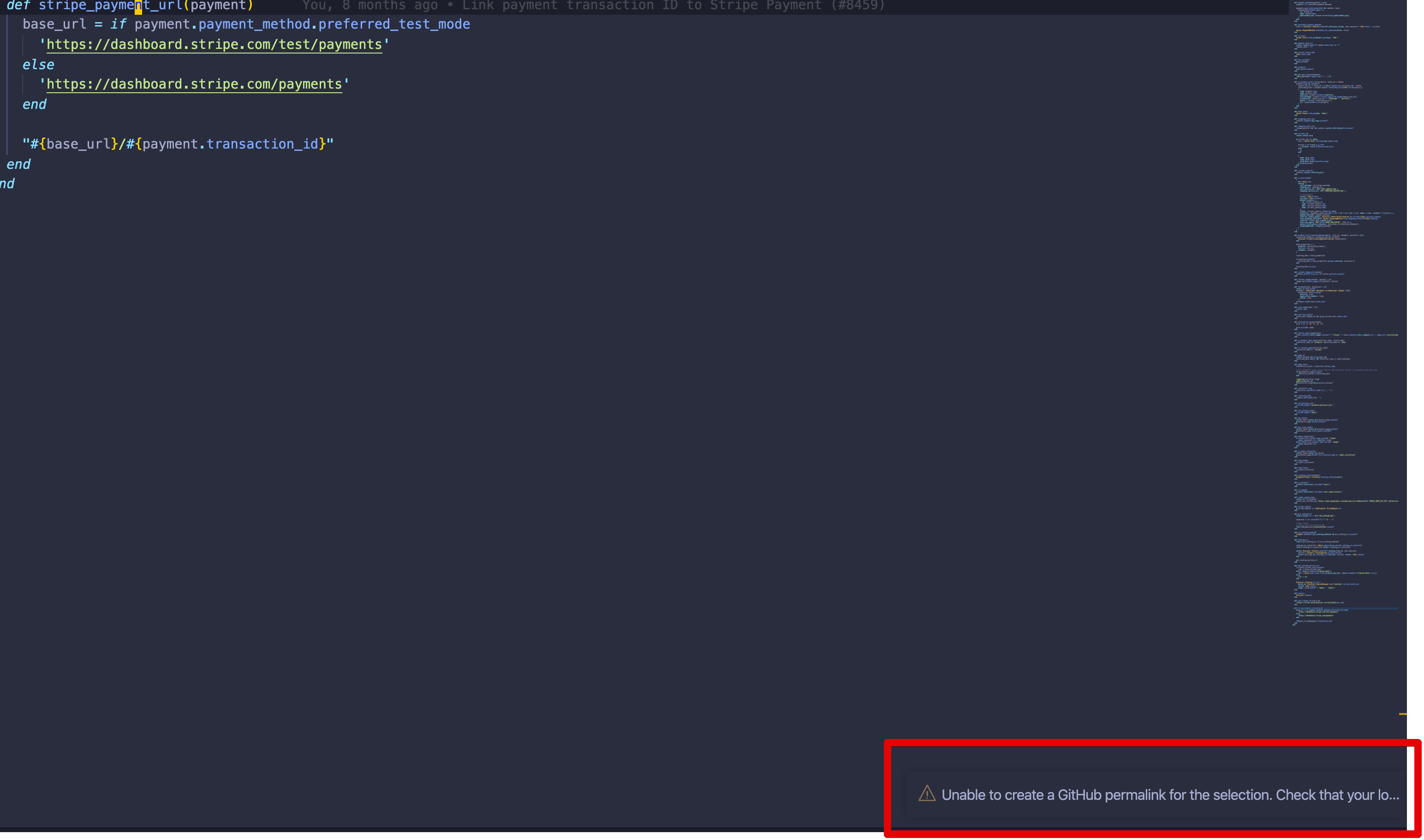Place cursor in stripe_payment_url method name

[110, 6]
